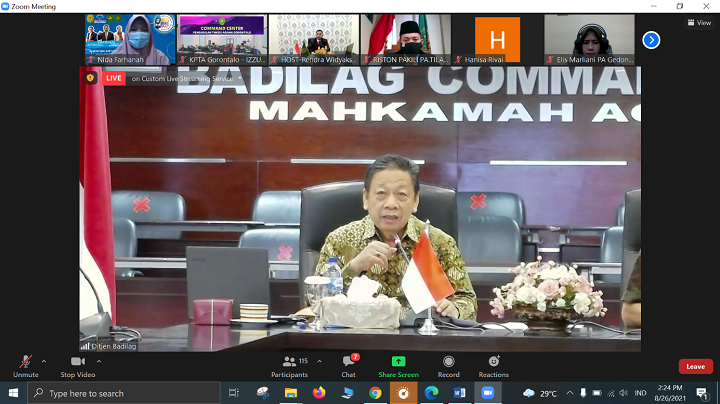Stop Video camera

click(77, 363)
